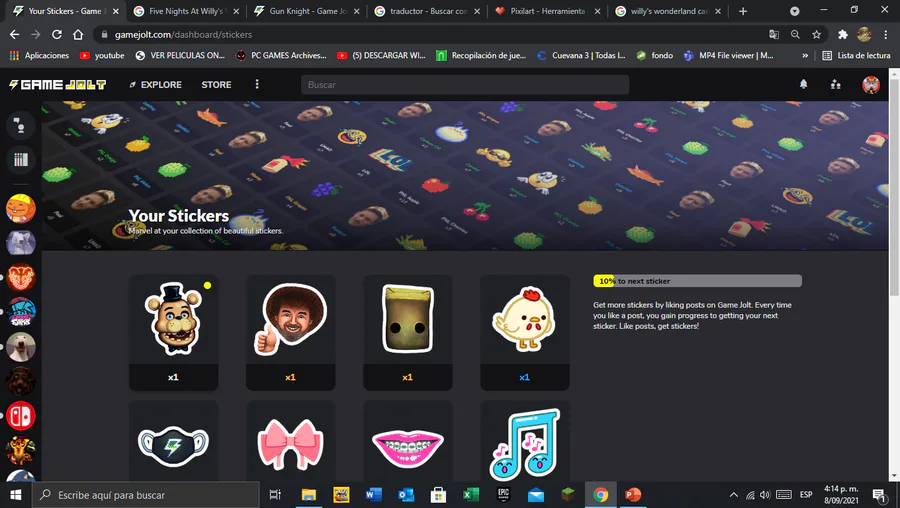Focus the Buscar search field

tap(465, 84)
